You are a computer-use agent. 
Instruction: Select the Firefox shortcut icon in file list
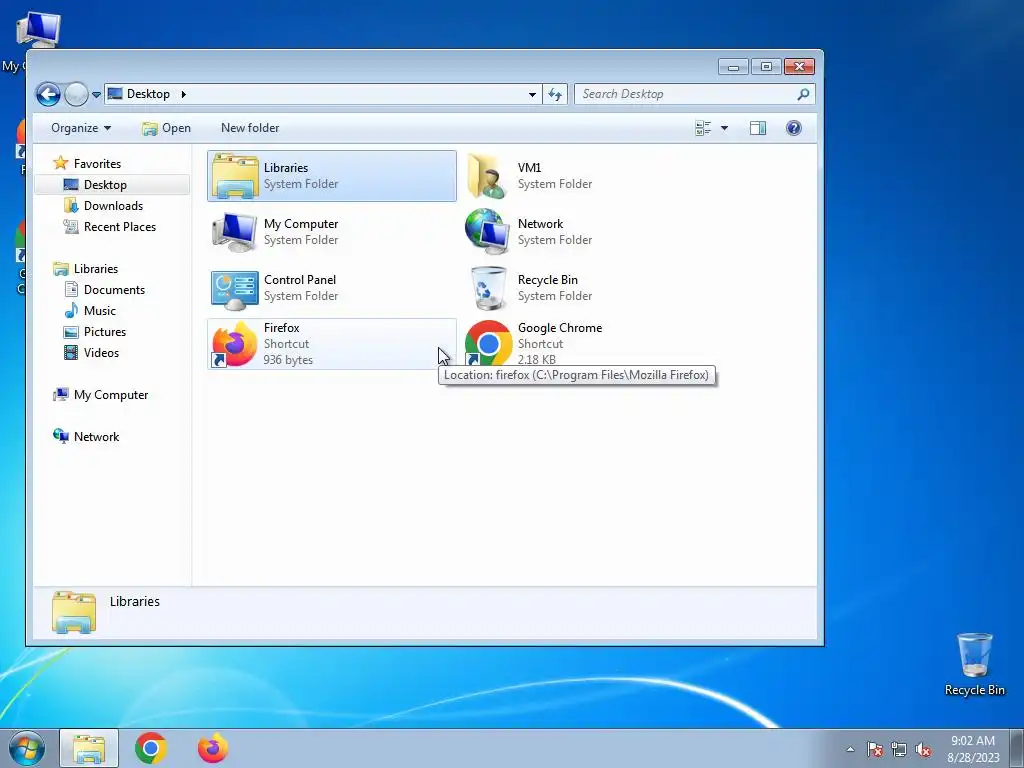click(234, 344)
